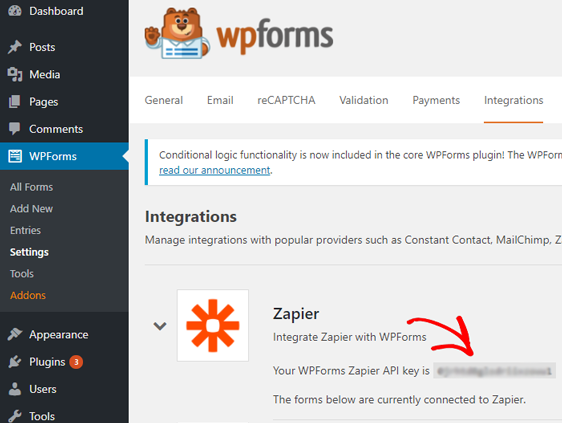This screenshot has height=423, width=562.
Task: Switch to the Email tab
Action: pos(220,100)
